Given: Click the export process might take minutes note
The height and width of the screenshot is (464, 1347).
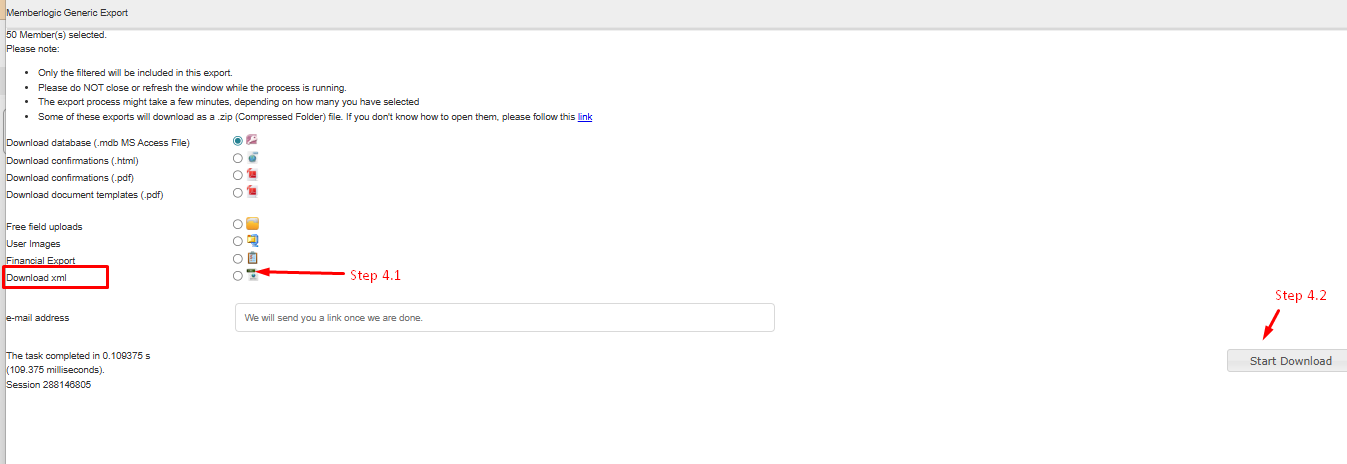Looking at the screenshot, I should 229,102.
